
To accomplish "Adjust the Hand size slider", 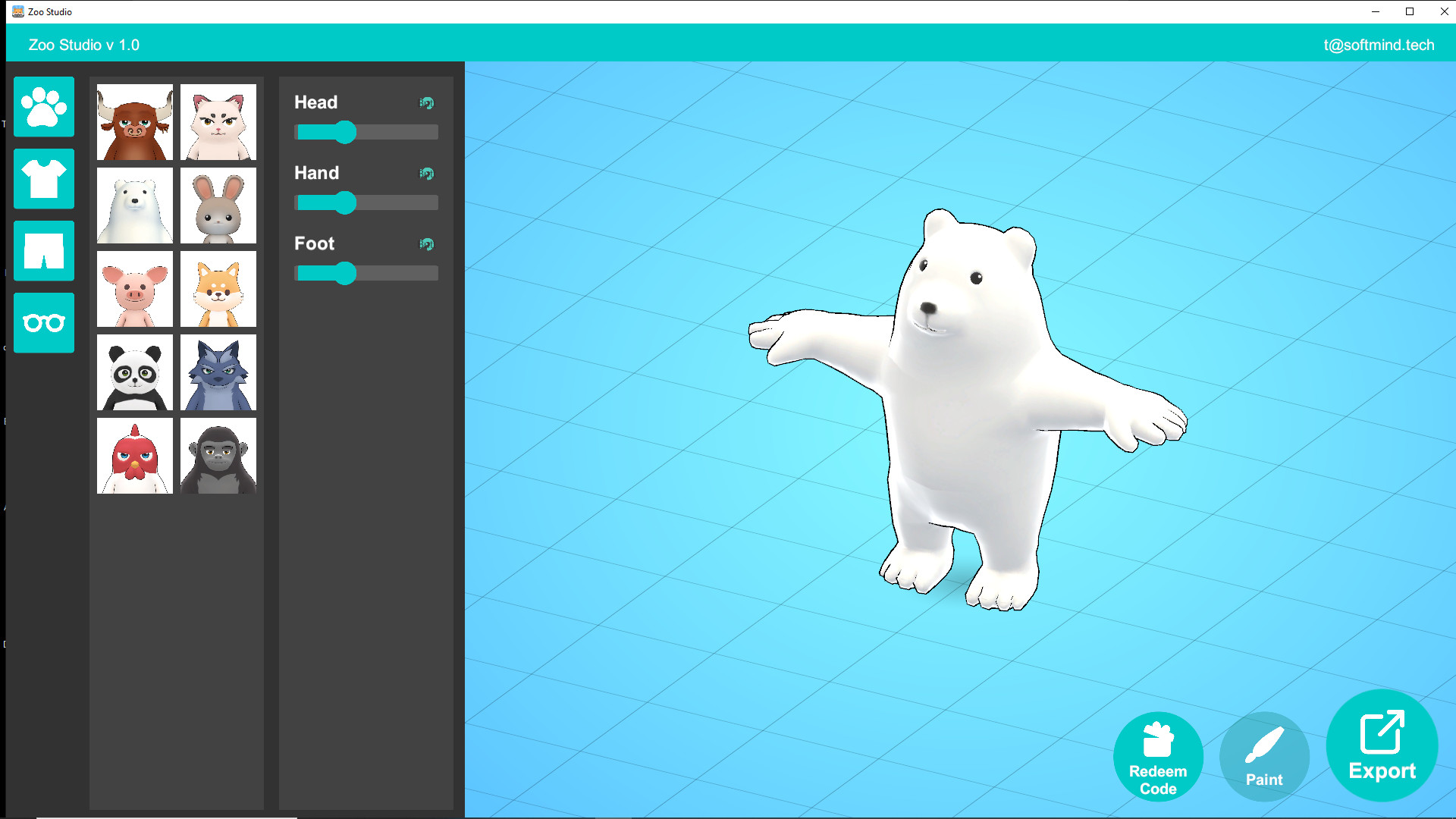I will pyautogui.click(x=345, y=202).
